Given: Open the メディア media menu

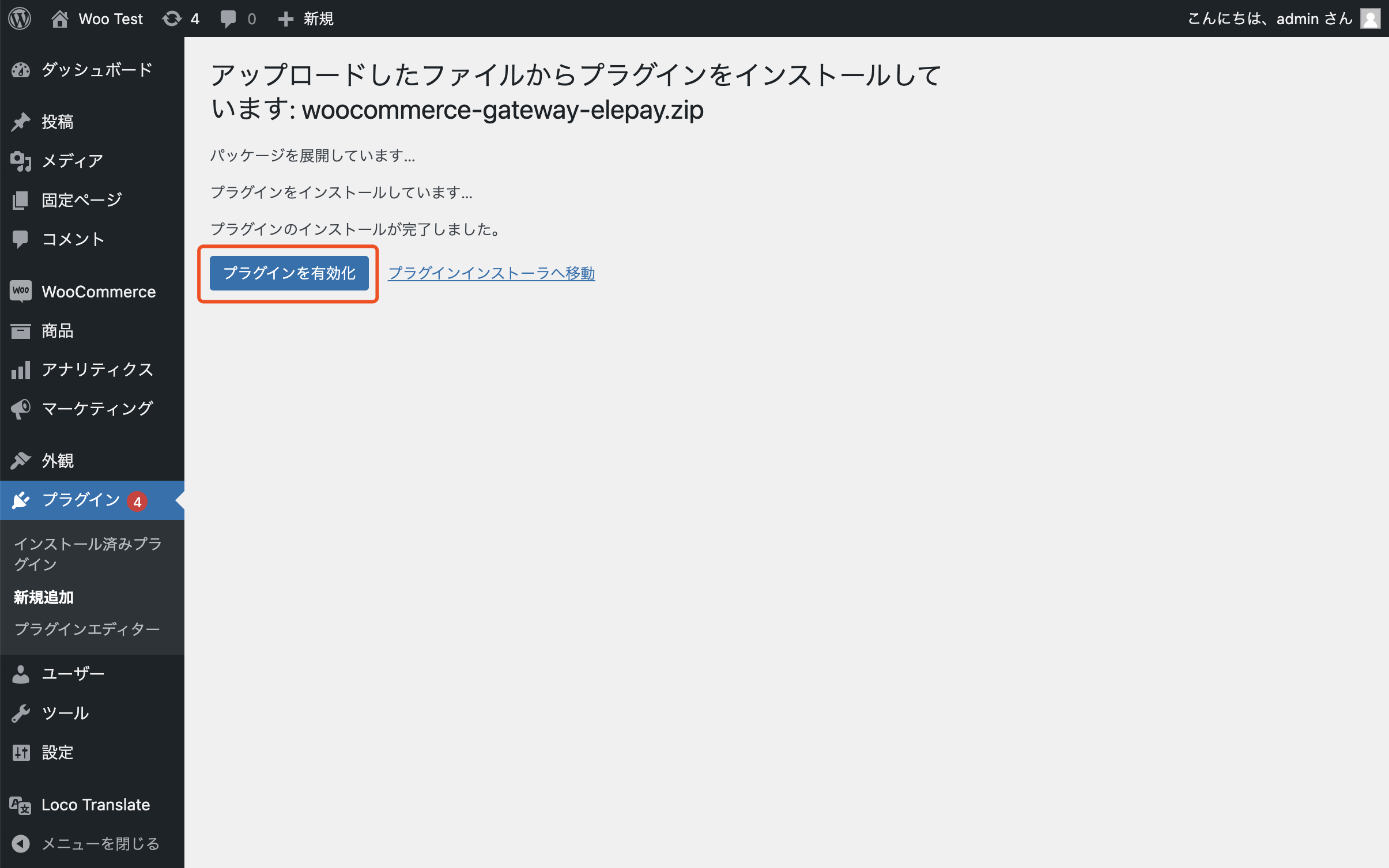Looking at the screenshot, I should 72,161.
